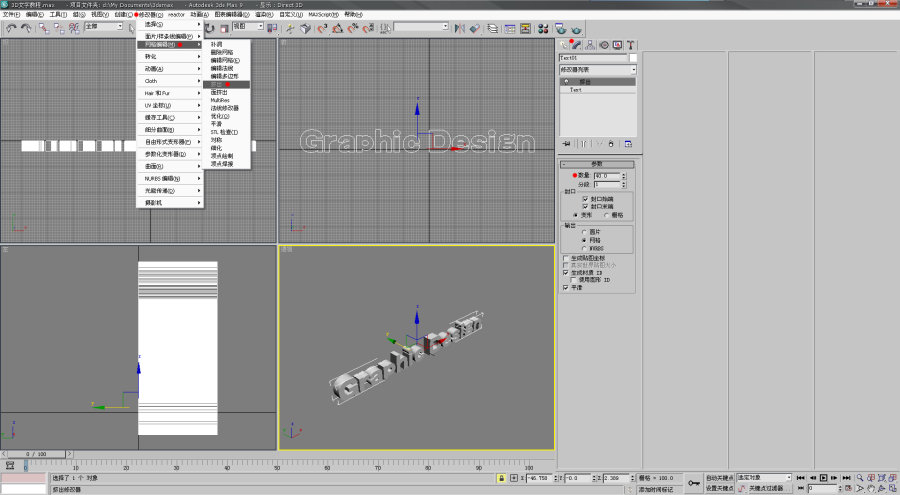Choose STL Check (STL 检查) in submenu
This screenshot has height=495, width=900.
(226, 132)
